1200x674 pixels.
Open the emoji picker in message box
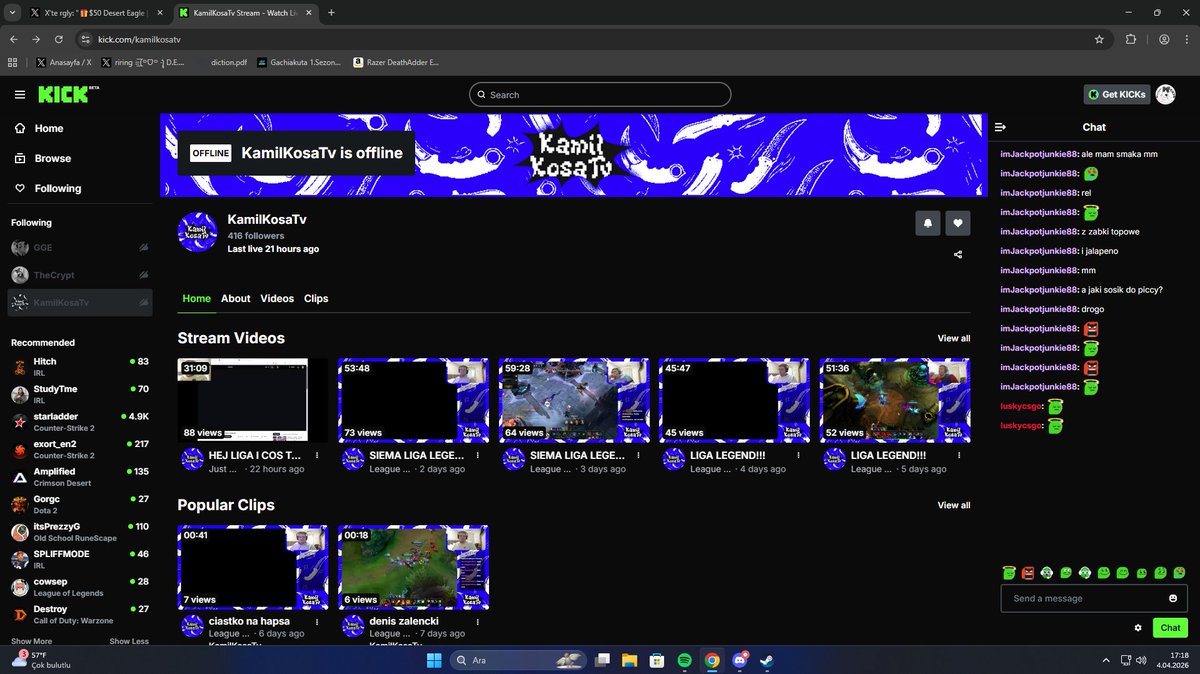pyautogui.click(x=1173, y=598)
